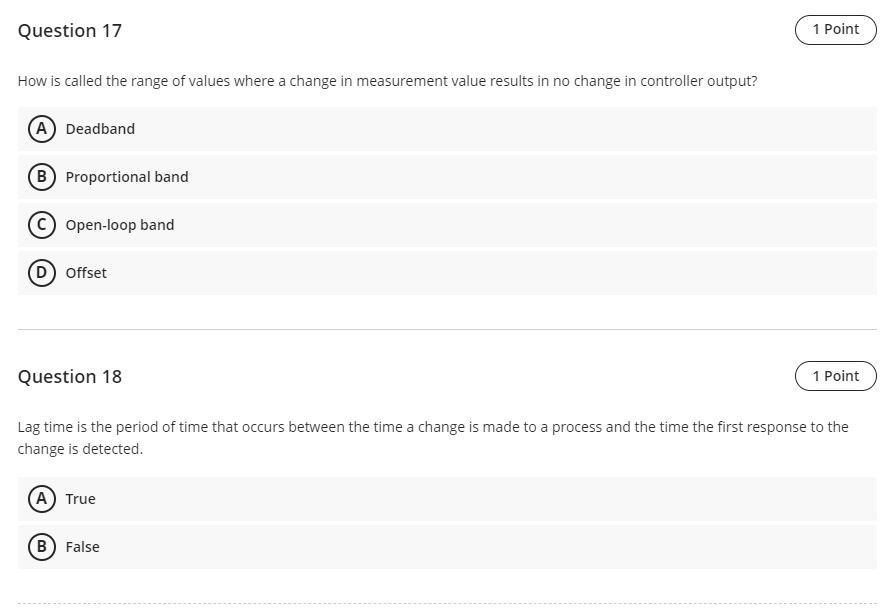Click the circled B icon beside Proportional band
The image size is (886, 614).
pyautogui.click(x=41, y=176)
